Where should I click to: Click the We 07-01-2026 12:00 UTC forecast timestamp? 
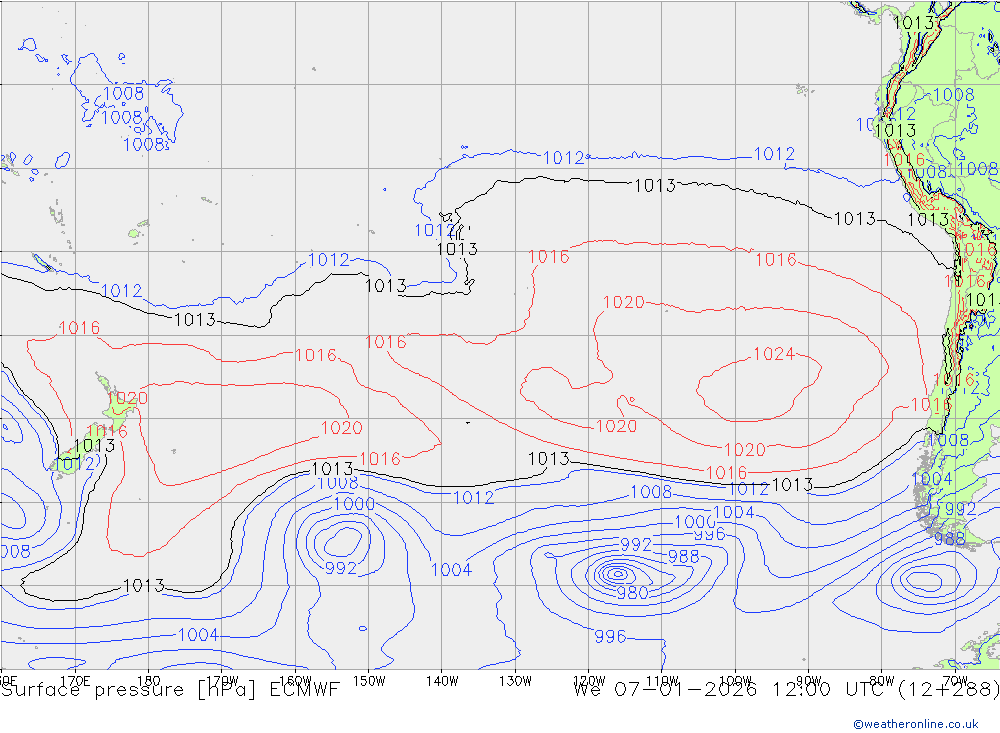(786, 690)
